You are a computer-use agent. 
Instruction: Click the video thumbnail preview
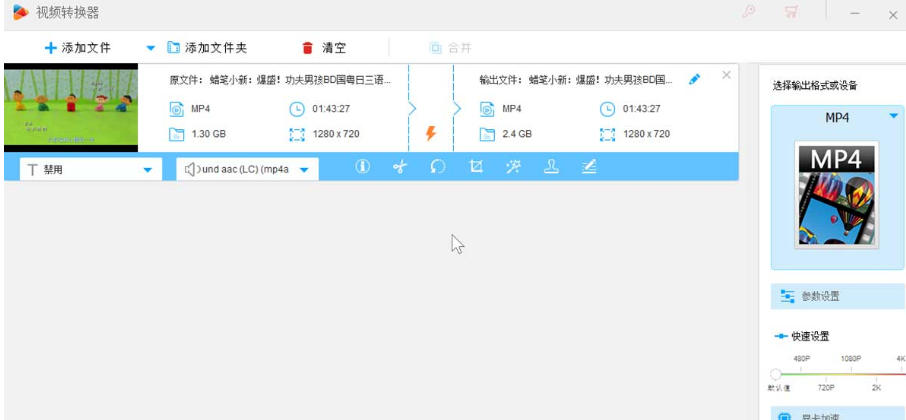pos(71,107)
